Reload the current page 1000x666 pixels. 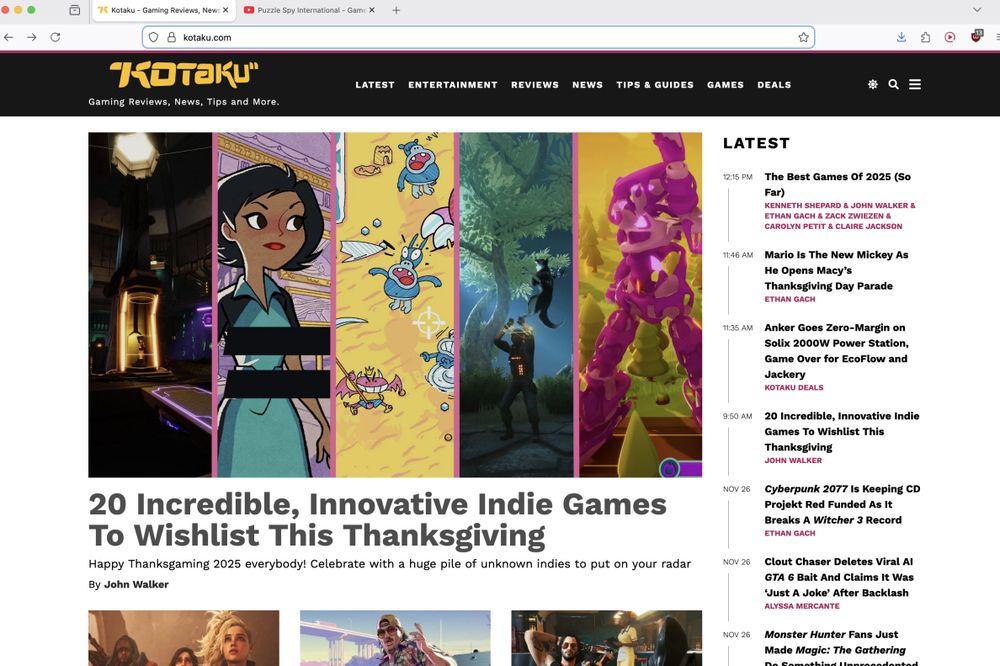55,36
